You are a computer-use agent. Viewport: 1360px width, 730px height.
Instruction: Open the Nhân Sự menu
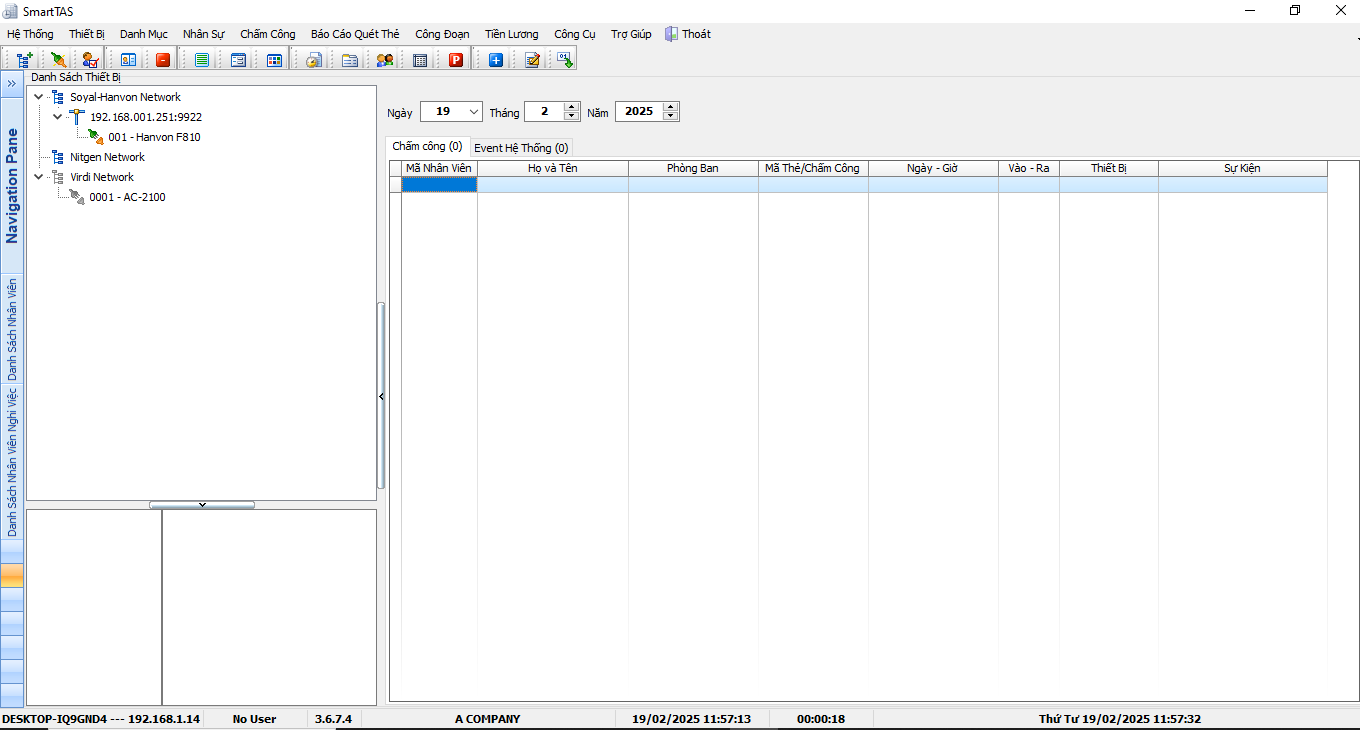[204, 34]
